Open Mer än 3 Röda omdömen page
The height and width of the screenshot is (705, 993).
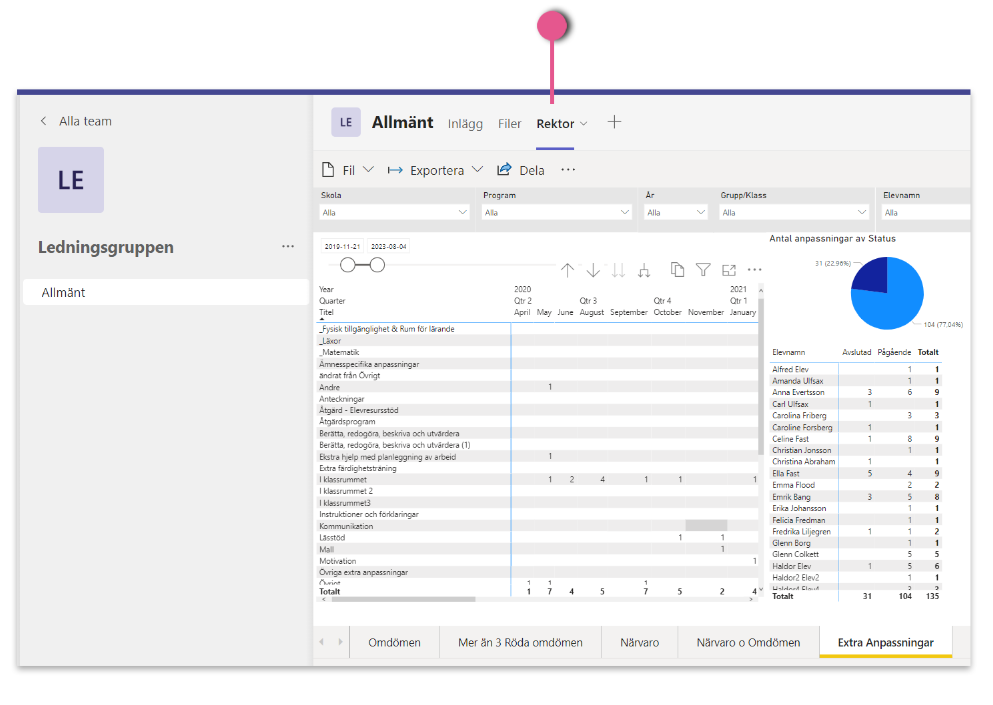click(520, 642)
